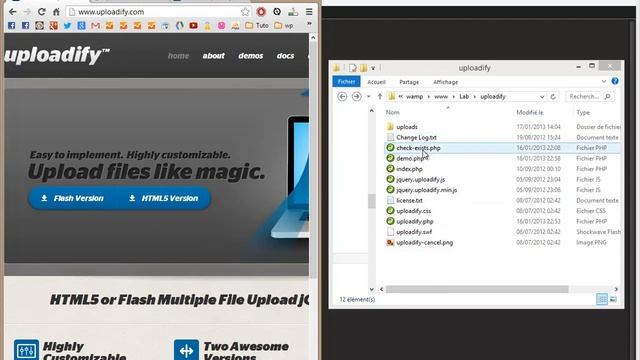Select uploadify.php file
This screenshot has width=640, height=360.
[x=415, y=222]
